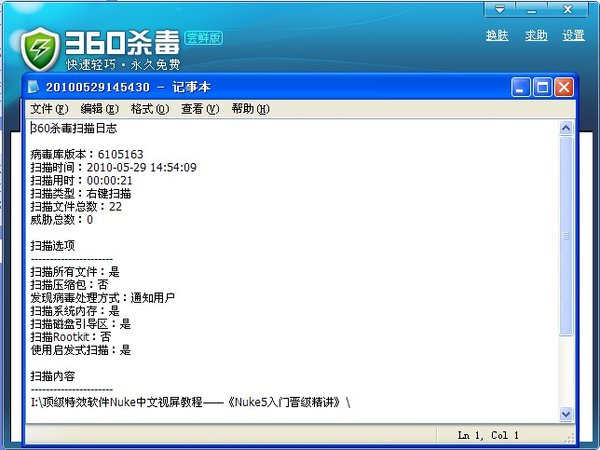Click the line 扫描所有文件：是
Image resolution: width=600 pixels, height=450 pixels.
point(75,272)
